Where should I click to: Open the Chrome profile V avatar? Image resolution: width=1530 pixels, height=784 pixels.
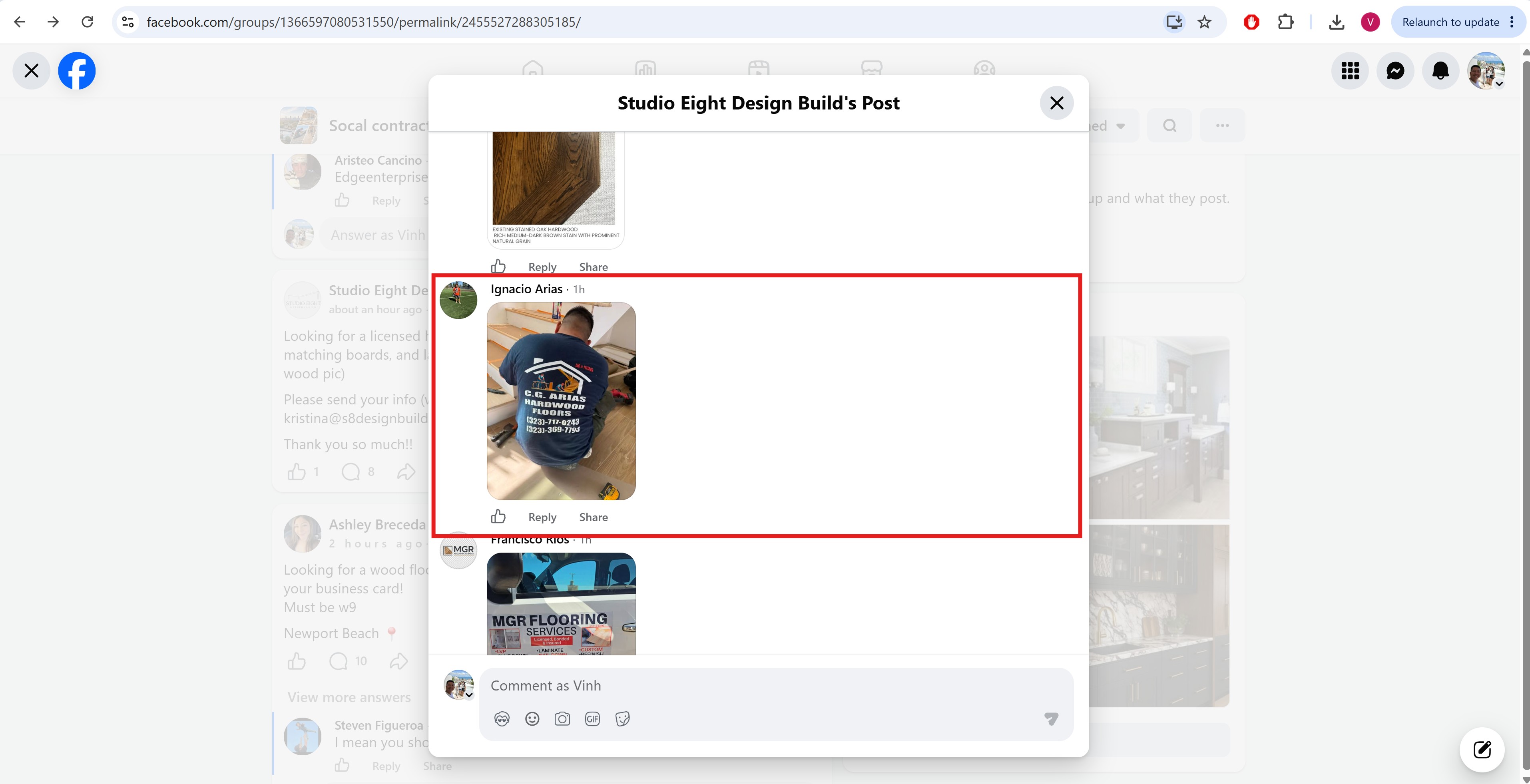pos(1370,22)
